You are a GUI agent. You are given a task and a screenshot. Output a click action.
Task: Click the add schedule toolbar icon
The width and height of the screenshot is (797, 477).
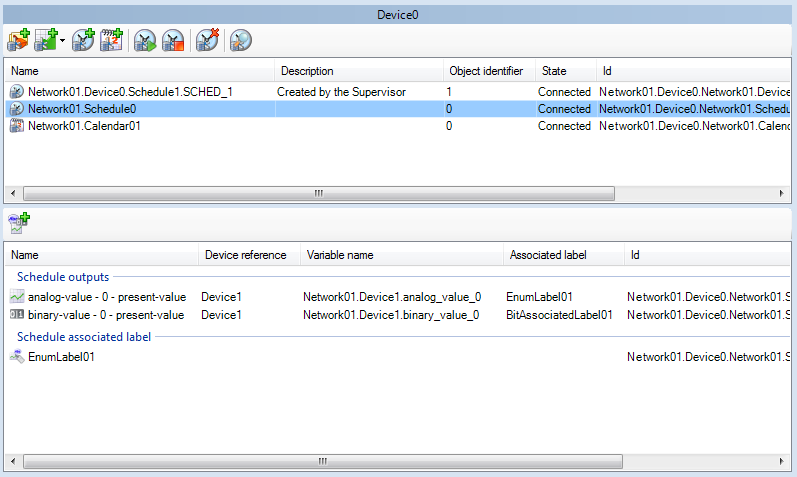(84, 40)
